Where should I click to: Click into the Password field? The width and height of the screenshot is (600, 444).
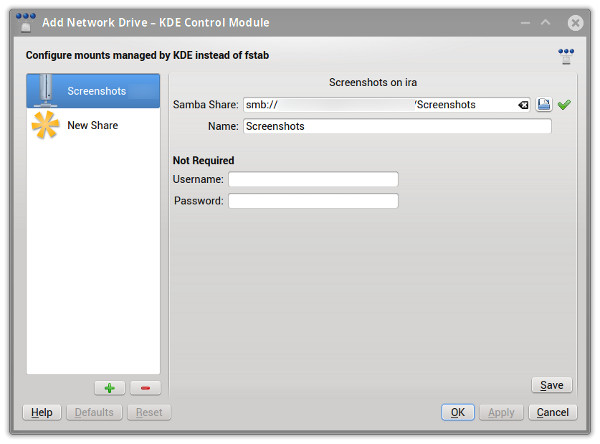313,201
